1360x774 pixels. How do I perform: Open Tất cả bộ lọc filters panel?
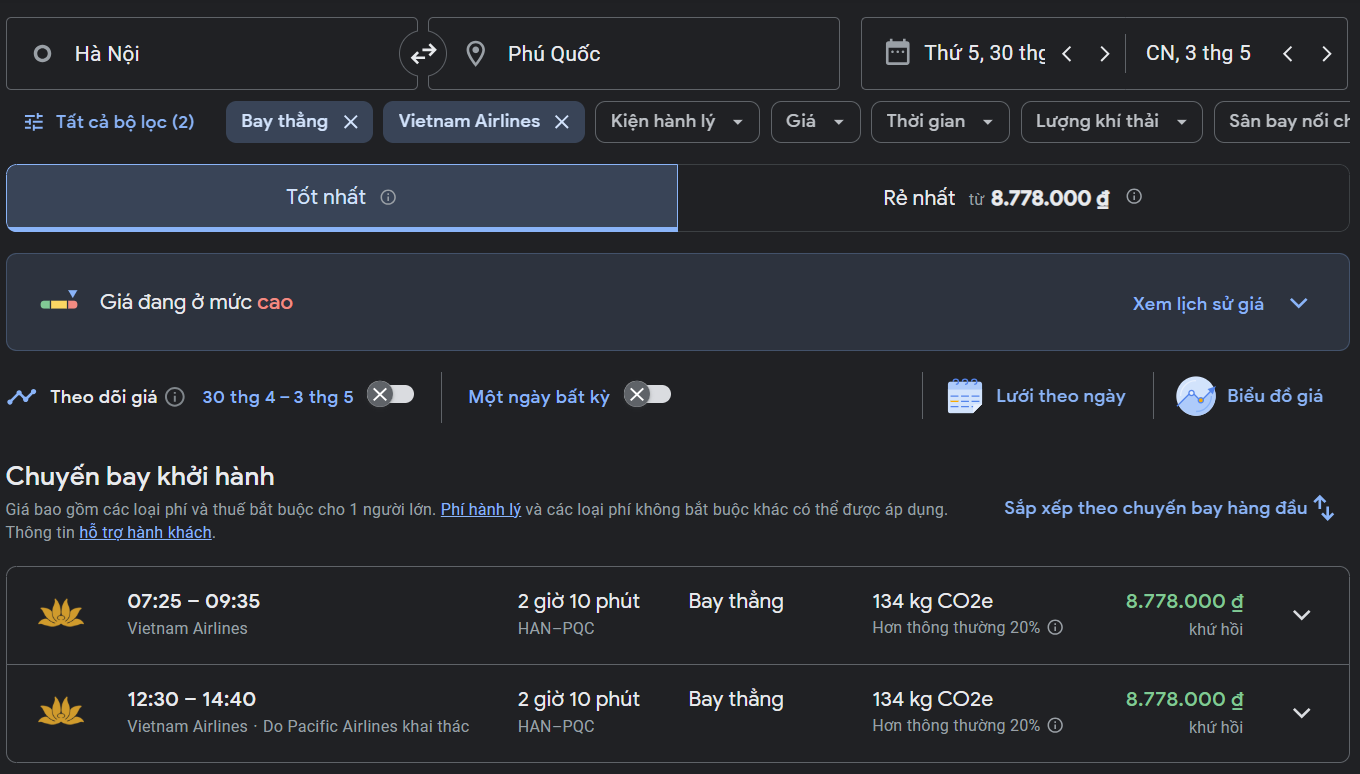click(110, 122)
